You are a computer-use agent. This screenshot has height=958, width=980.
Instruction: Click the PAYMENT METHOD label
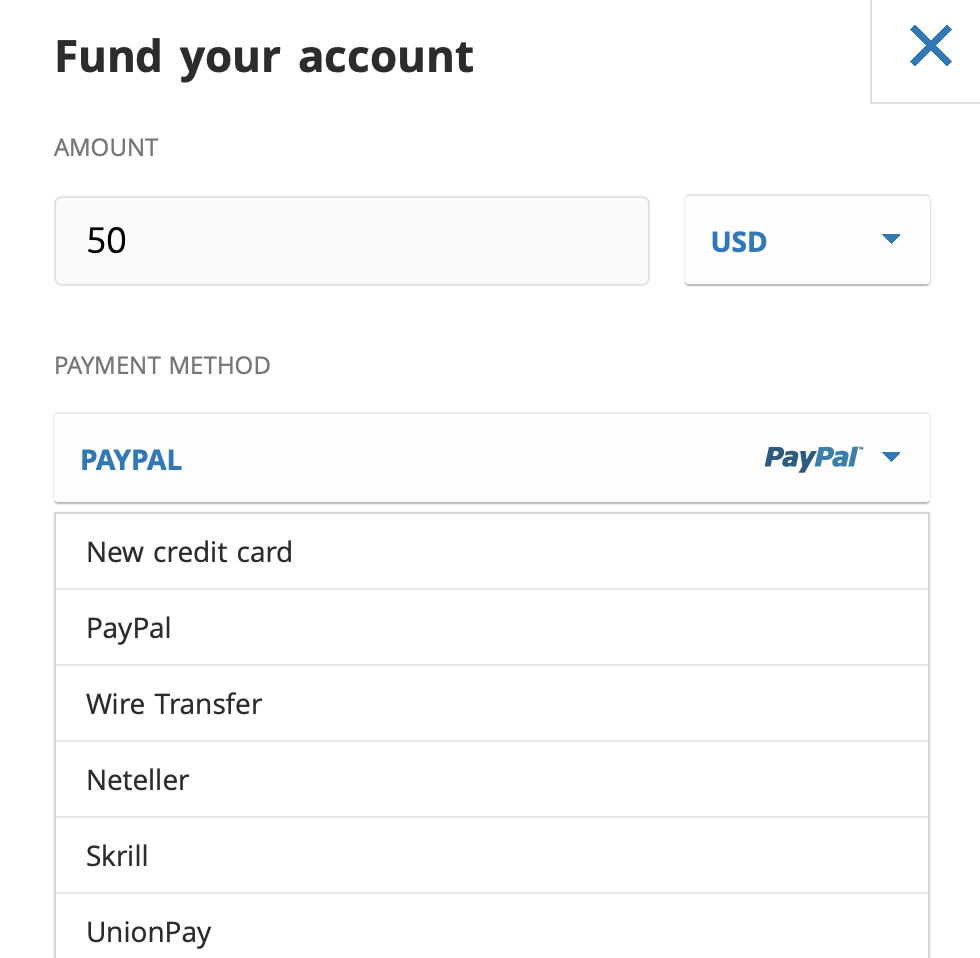click(x=162, y=366)
